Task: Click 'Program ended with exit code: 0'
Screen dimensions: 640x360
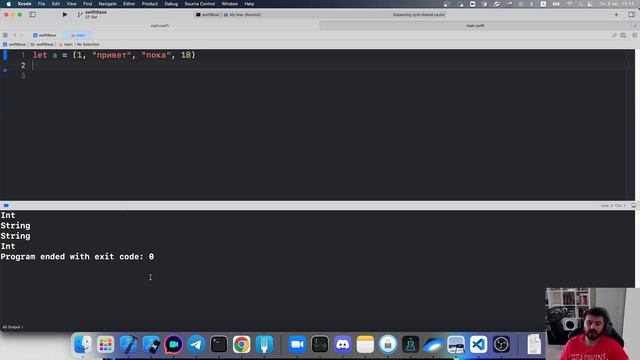Action: [77, 257]
